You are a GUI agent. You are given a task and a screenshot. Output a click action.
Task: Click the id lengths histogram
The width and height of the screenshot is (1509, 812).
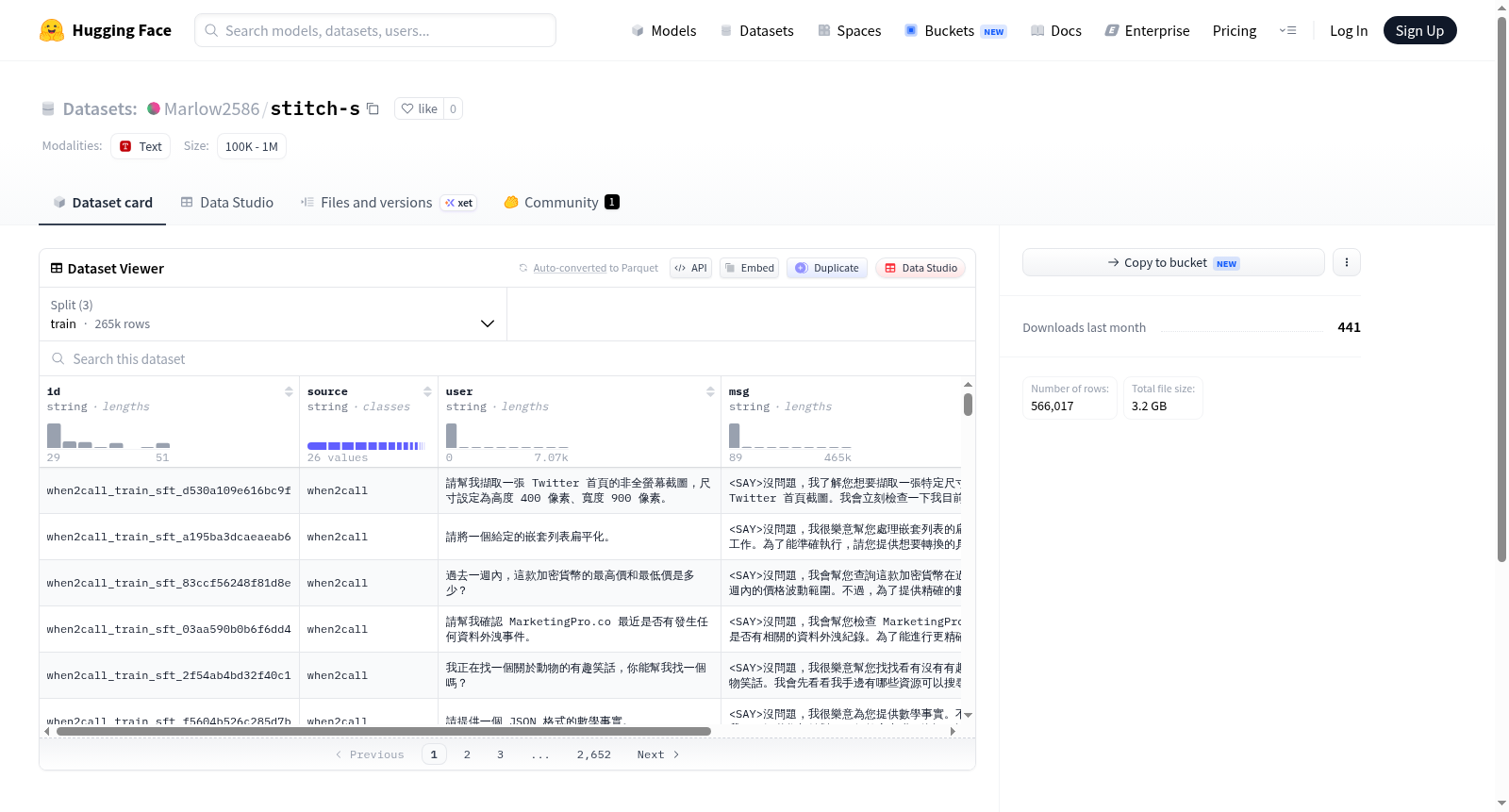108,436
